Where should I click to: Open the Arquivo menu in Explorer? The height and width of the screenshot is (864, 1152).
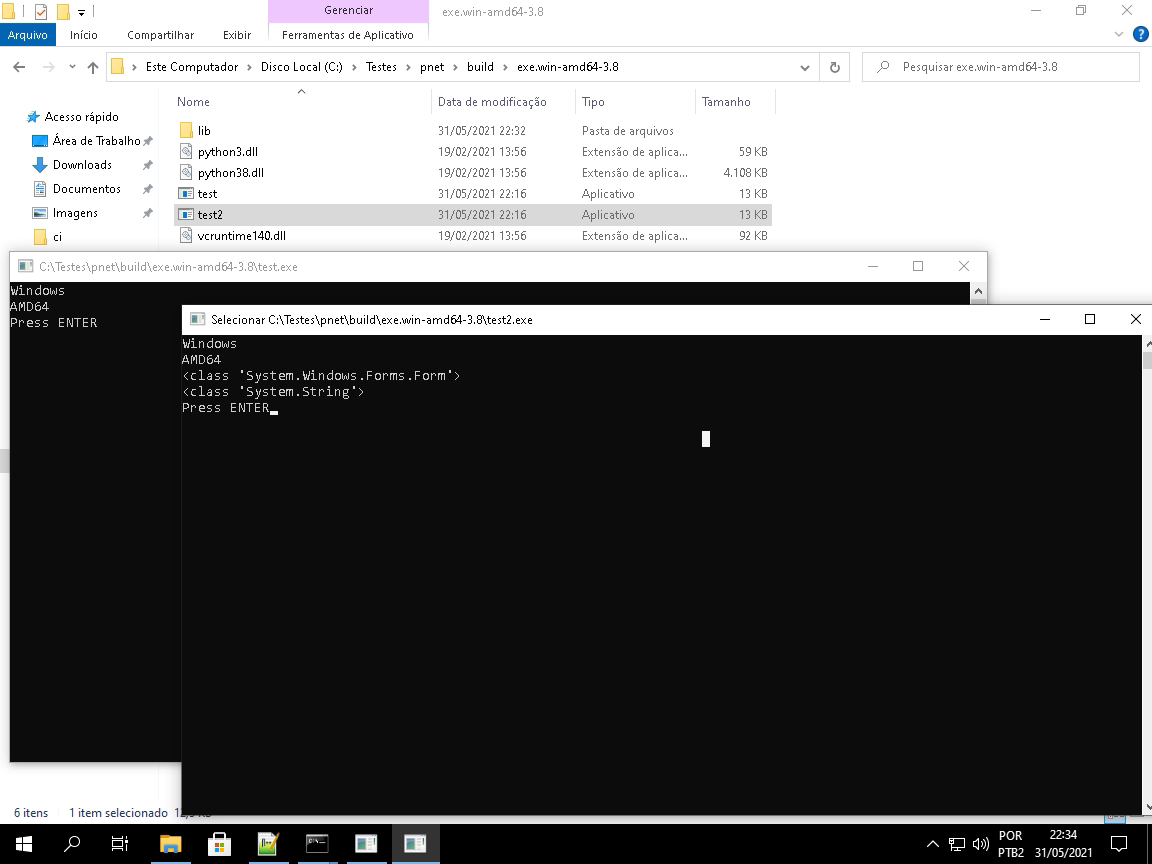coord(28,35)
